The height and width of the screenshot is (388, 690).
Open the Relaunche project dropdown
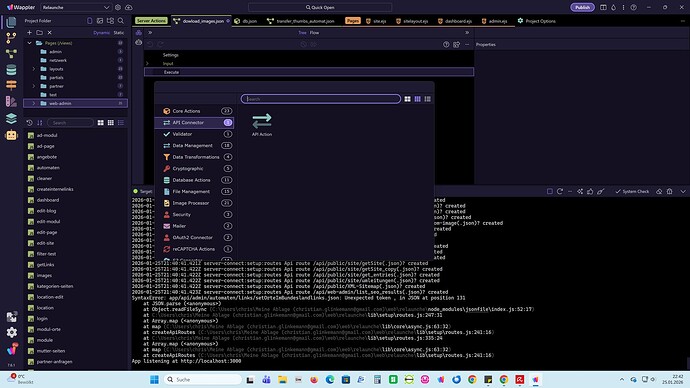(x=76, y=7)
